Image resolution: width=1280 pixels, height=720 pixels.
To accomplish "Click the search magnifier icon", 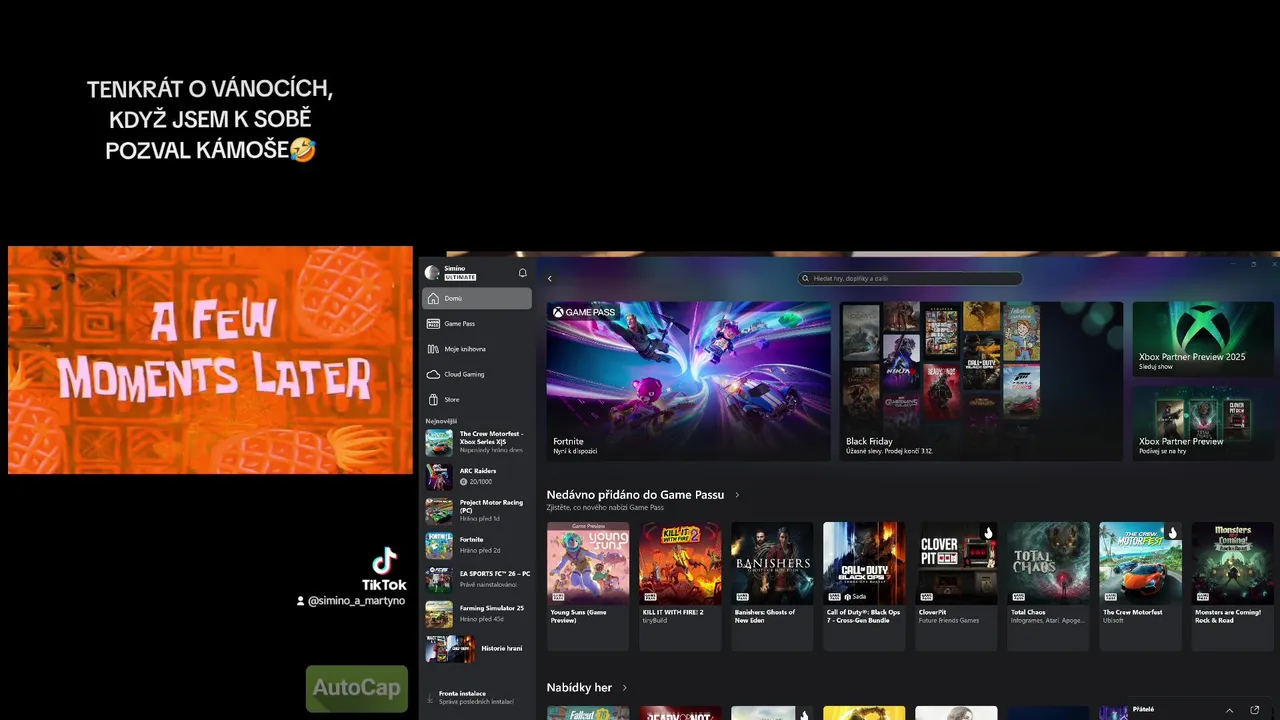I will 806,279.
